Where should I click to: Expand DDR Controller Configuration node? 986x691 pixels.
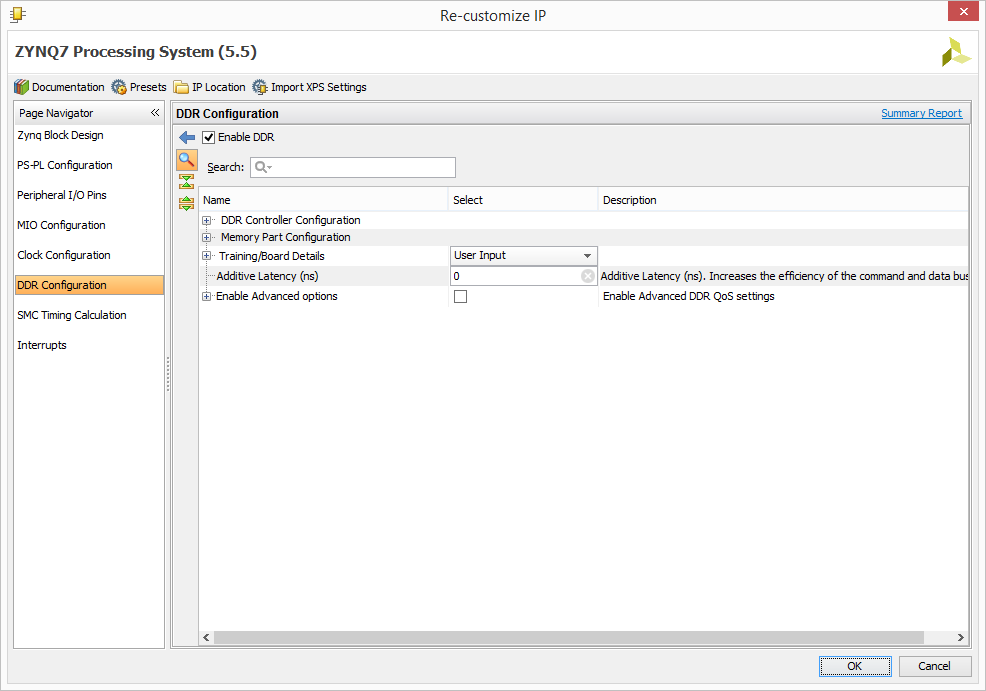pos(206,221)
